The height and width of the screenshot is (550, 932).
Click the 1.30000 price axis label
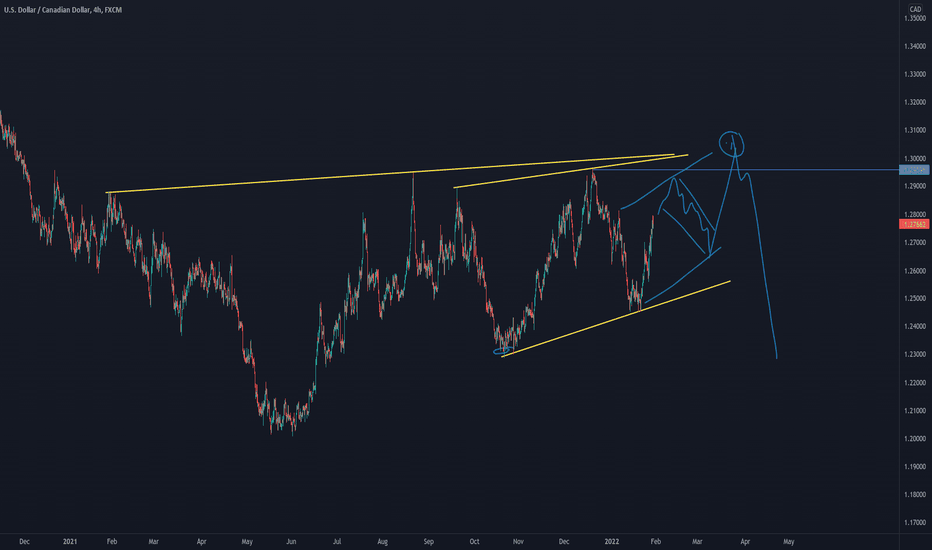click(x=915, y=159)
